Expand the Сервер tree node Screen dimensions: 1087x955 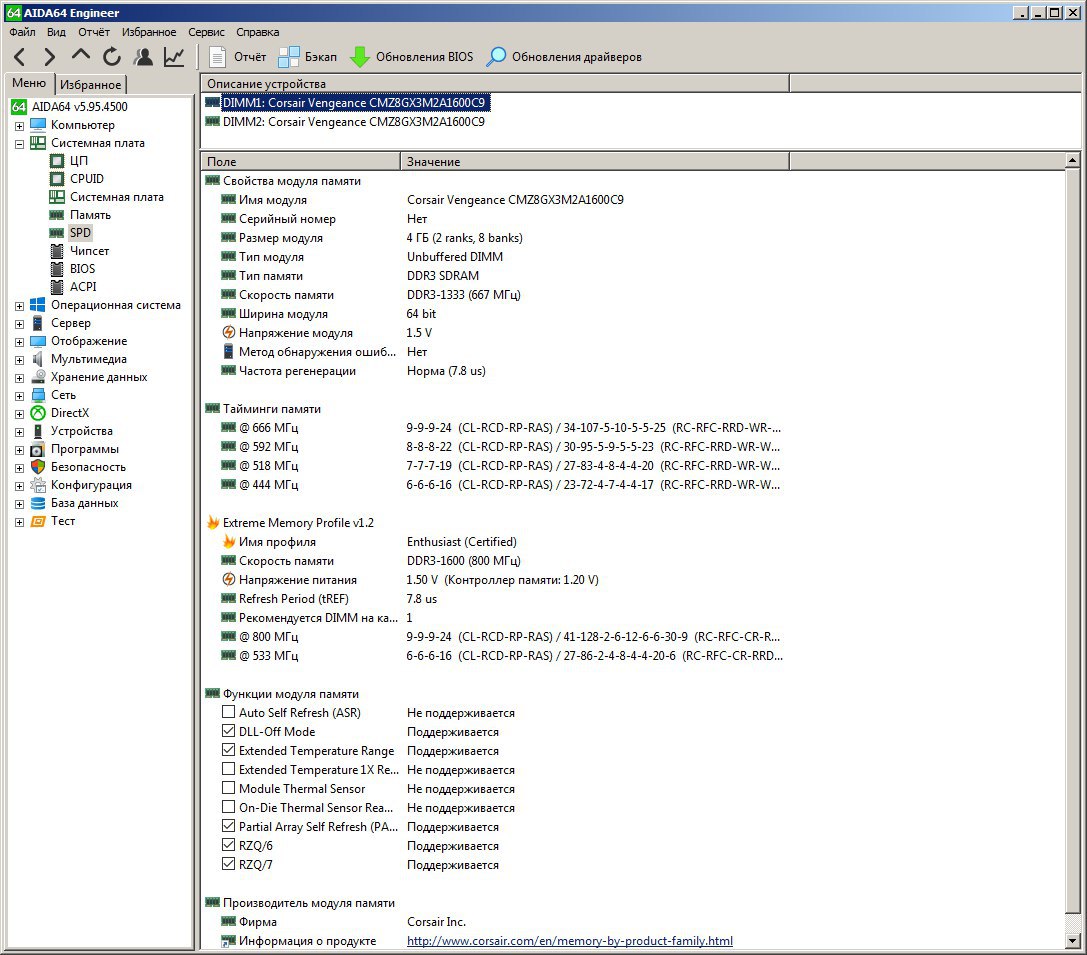(19, 324)
